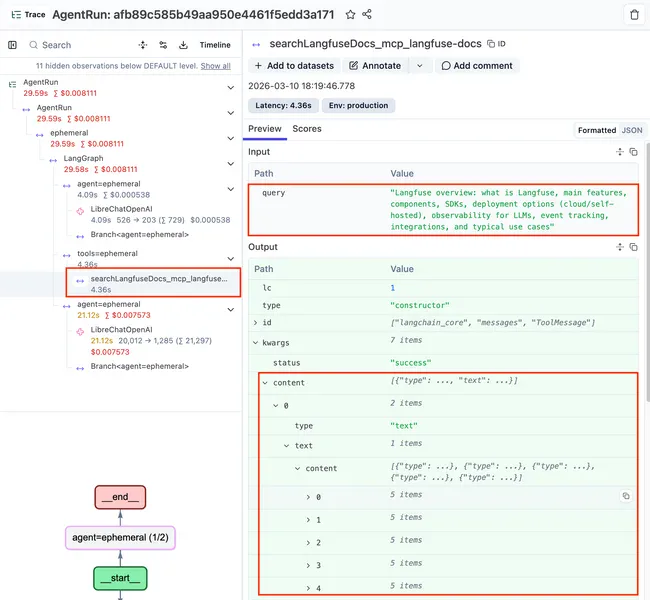This screenshot has width=650, height=600.
Task: Click the Show all hidden observations link
Action: 215,66
